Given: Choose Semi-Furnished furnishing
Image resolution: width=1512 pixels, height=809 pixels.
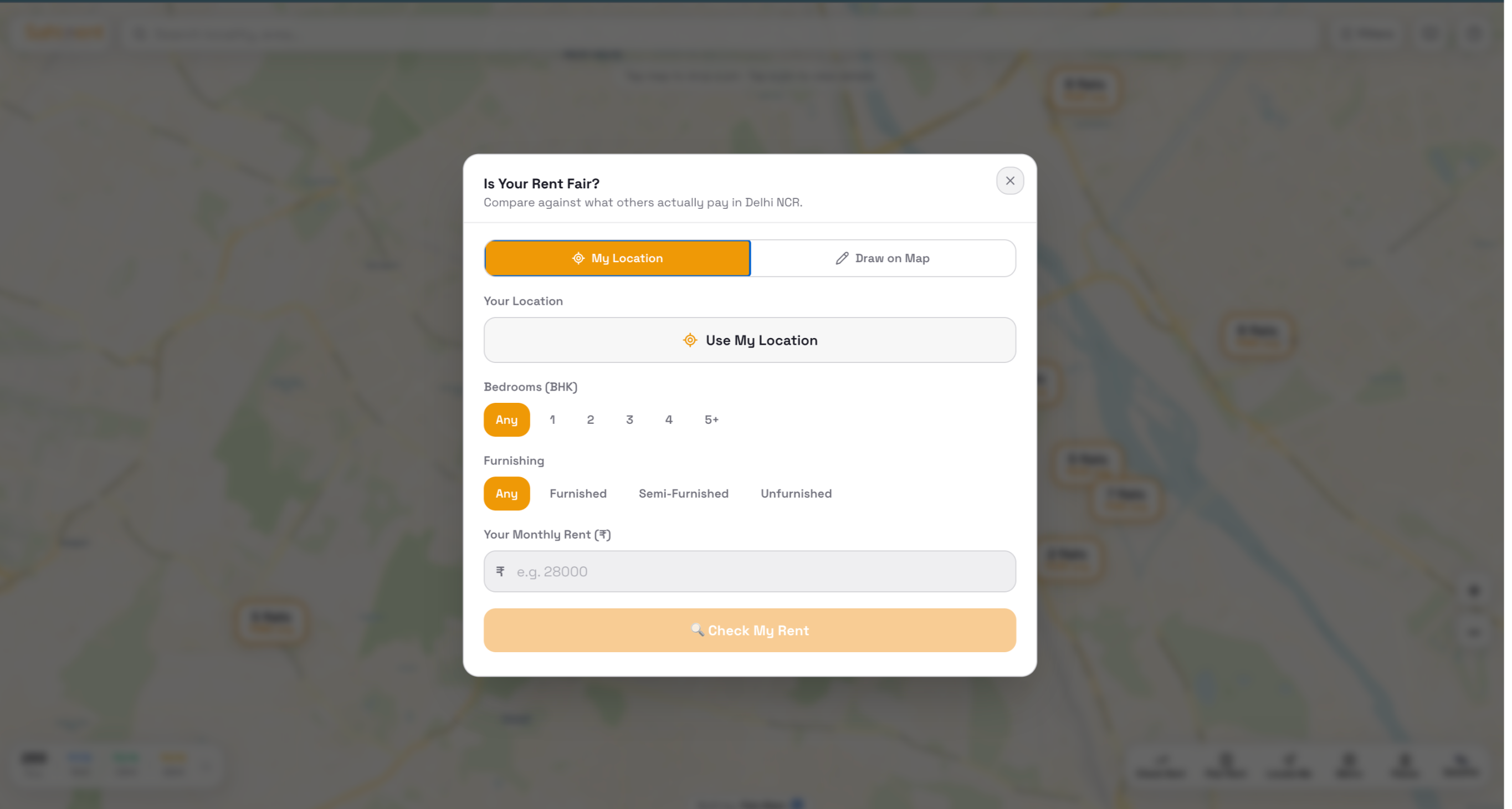Looking at the screenshot, I should coord(683,494).
